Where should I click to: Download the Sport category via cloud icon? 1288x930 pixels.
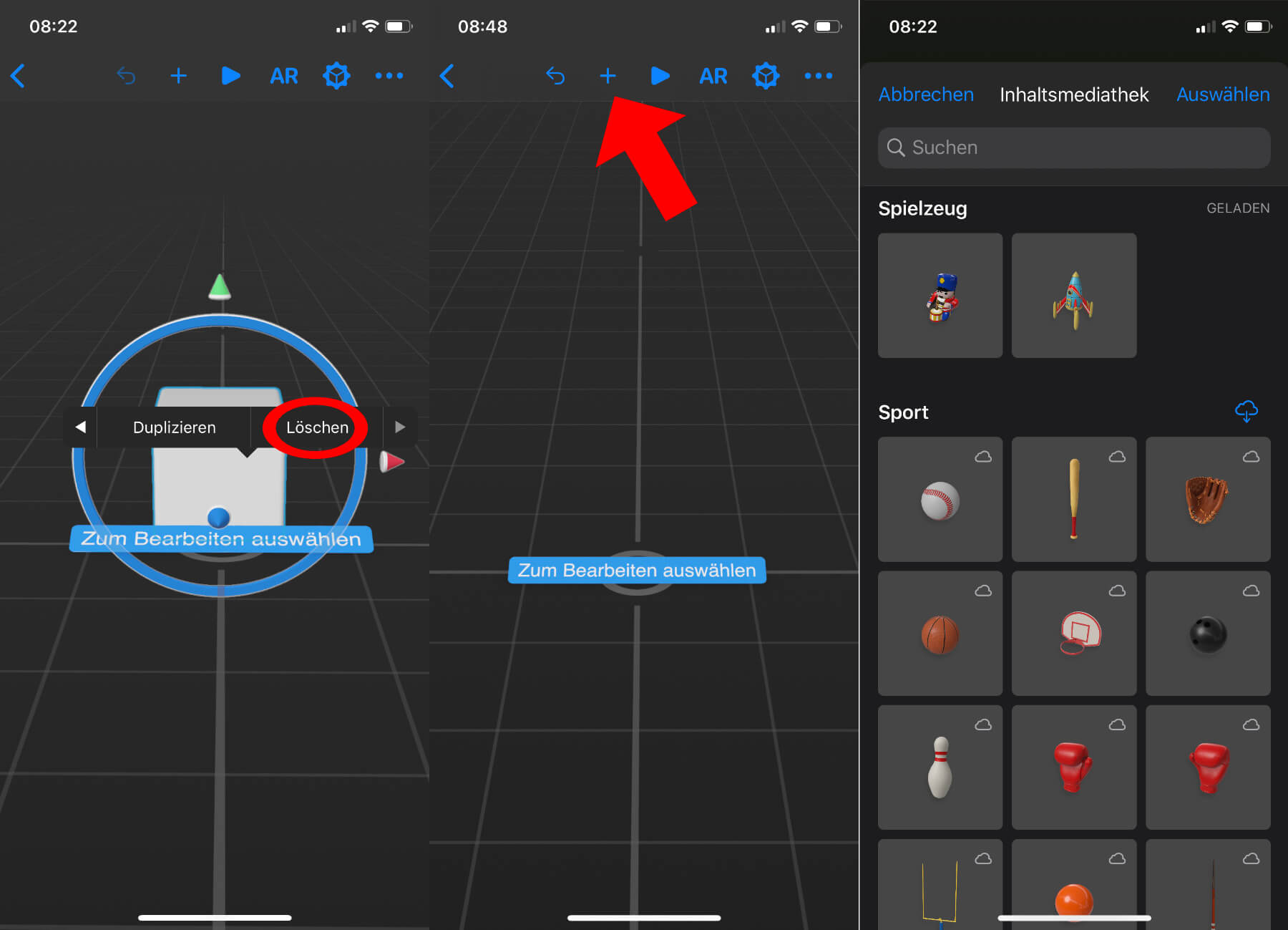pyautogui.click(x=1246, y=411)
